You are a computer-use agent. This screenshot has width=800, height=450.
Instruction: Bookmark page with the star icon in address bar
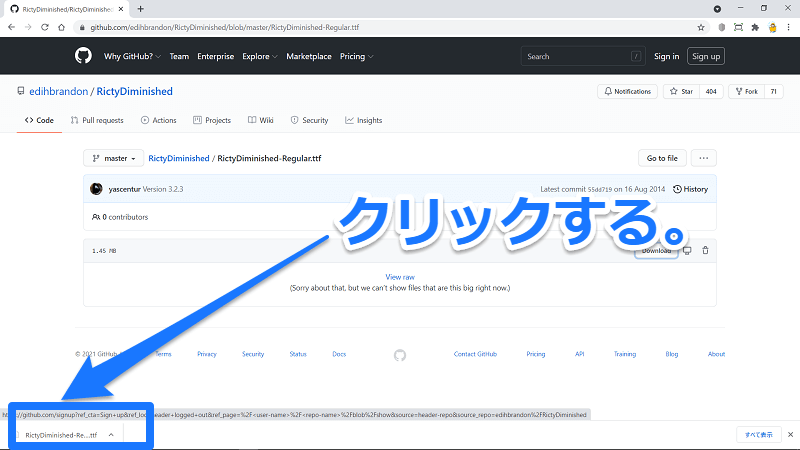700,27
